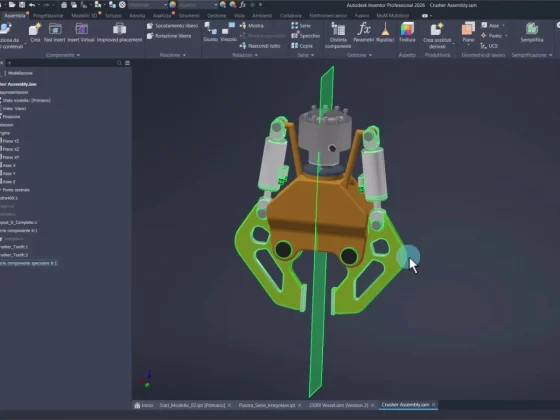Switch to the Schizzo ribbon tab
The image size is (560, 420).
coord(113,16)
